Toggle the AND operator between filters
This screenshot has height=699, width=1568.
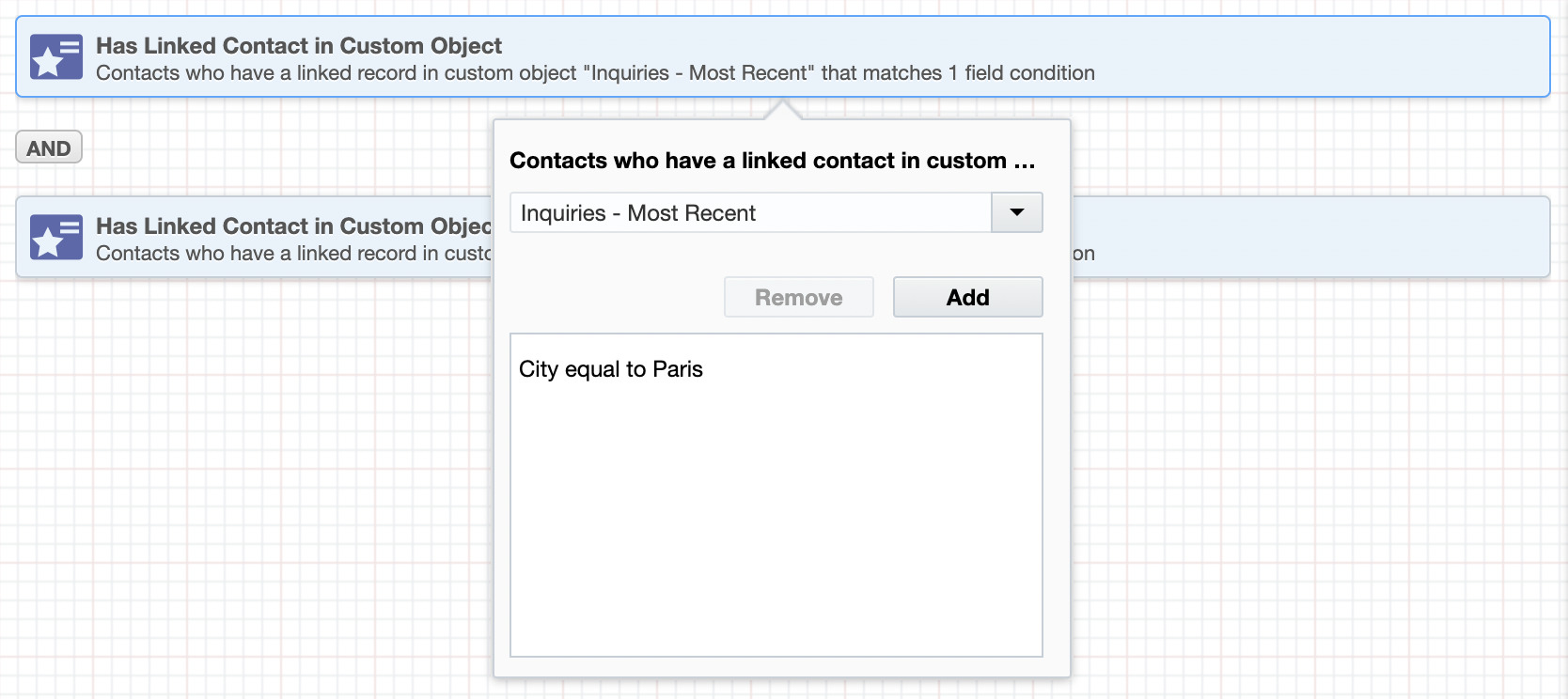point(49,148)
